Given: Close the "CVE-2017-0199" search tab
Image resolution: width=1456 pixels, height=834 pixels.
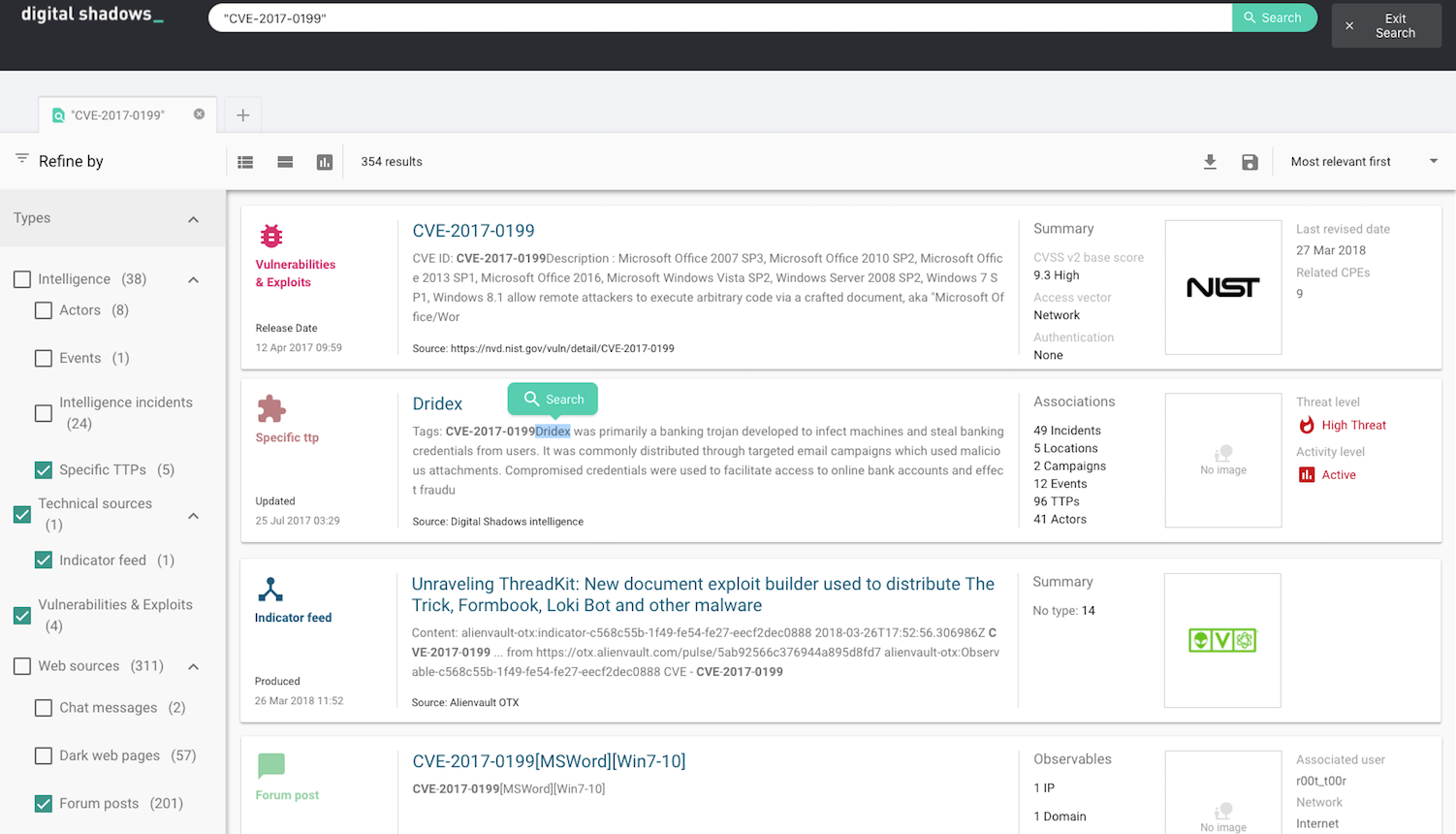Looking at the screenshot, I should 199,113.
